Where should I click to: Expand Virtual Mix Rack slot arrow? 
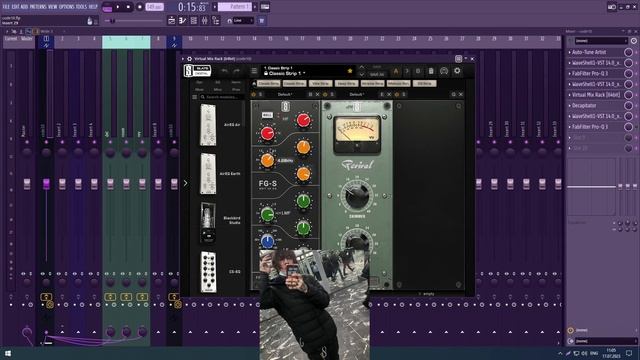(x=569, y=95)
